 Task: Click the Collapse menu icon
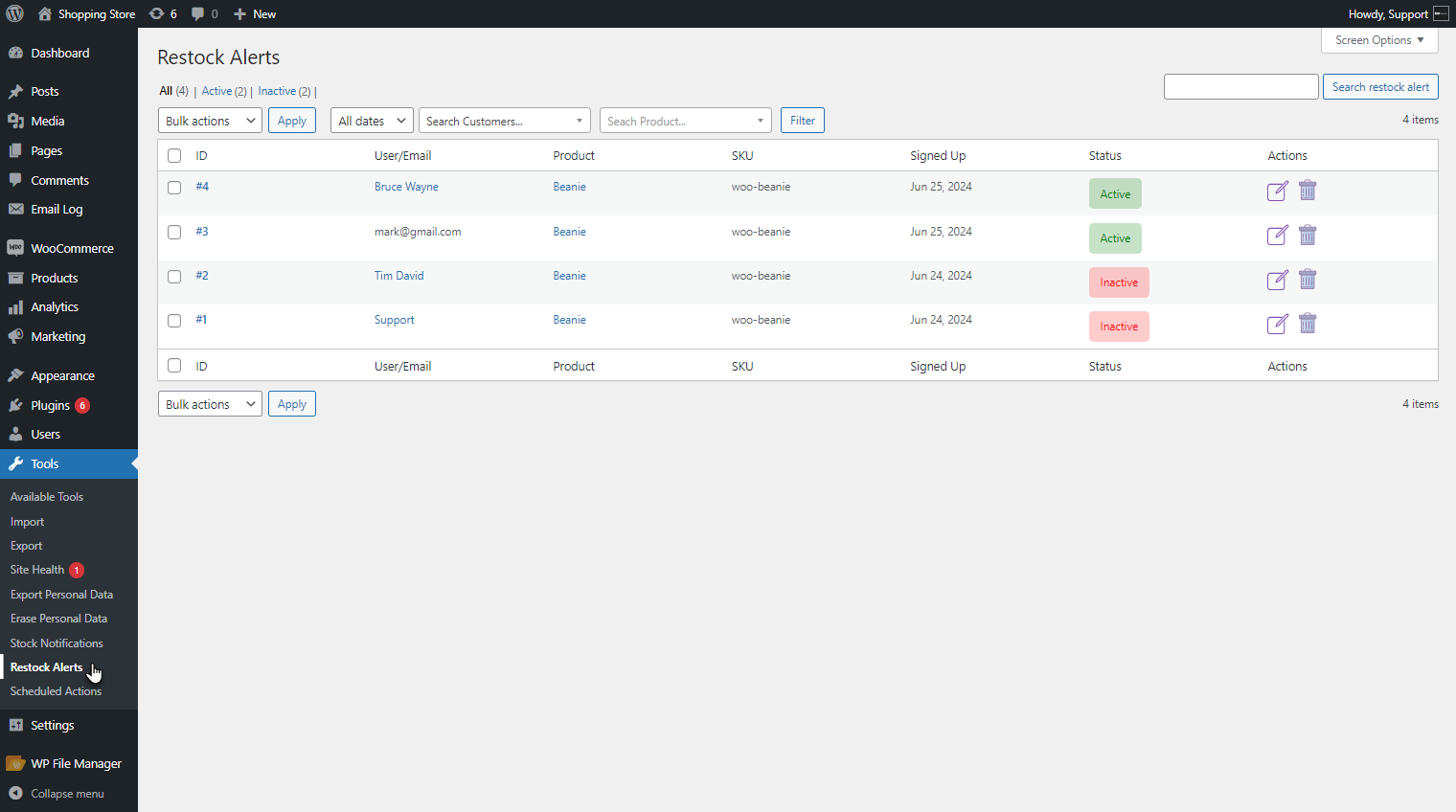point(15,793)
